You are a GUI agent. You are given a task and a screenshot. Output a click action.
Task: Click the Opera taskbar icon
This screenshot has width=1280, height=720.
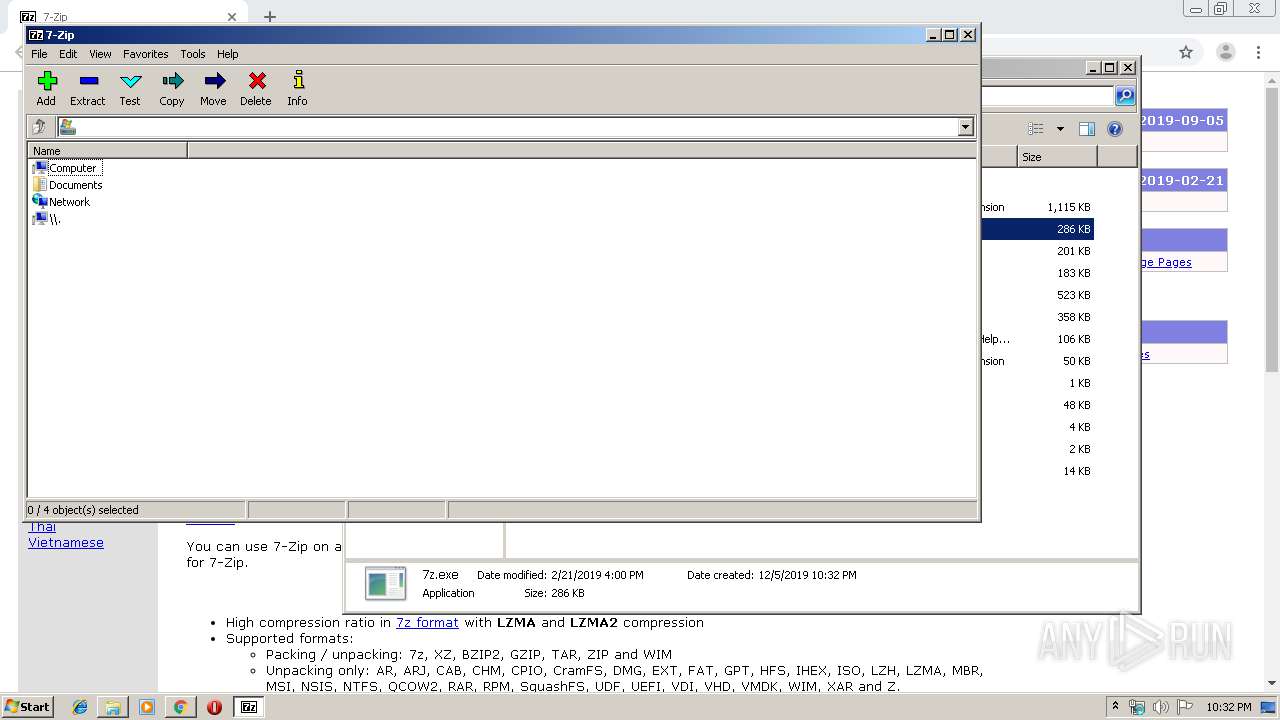tap(214, 707)
